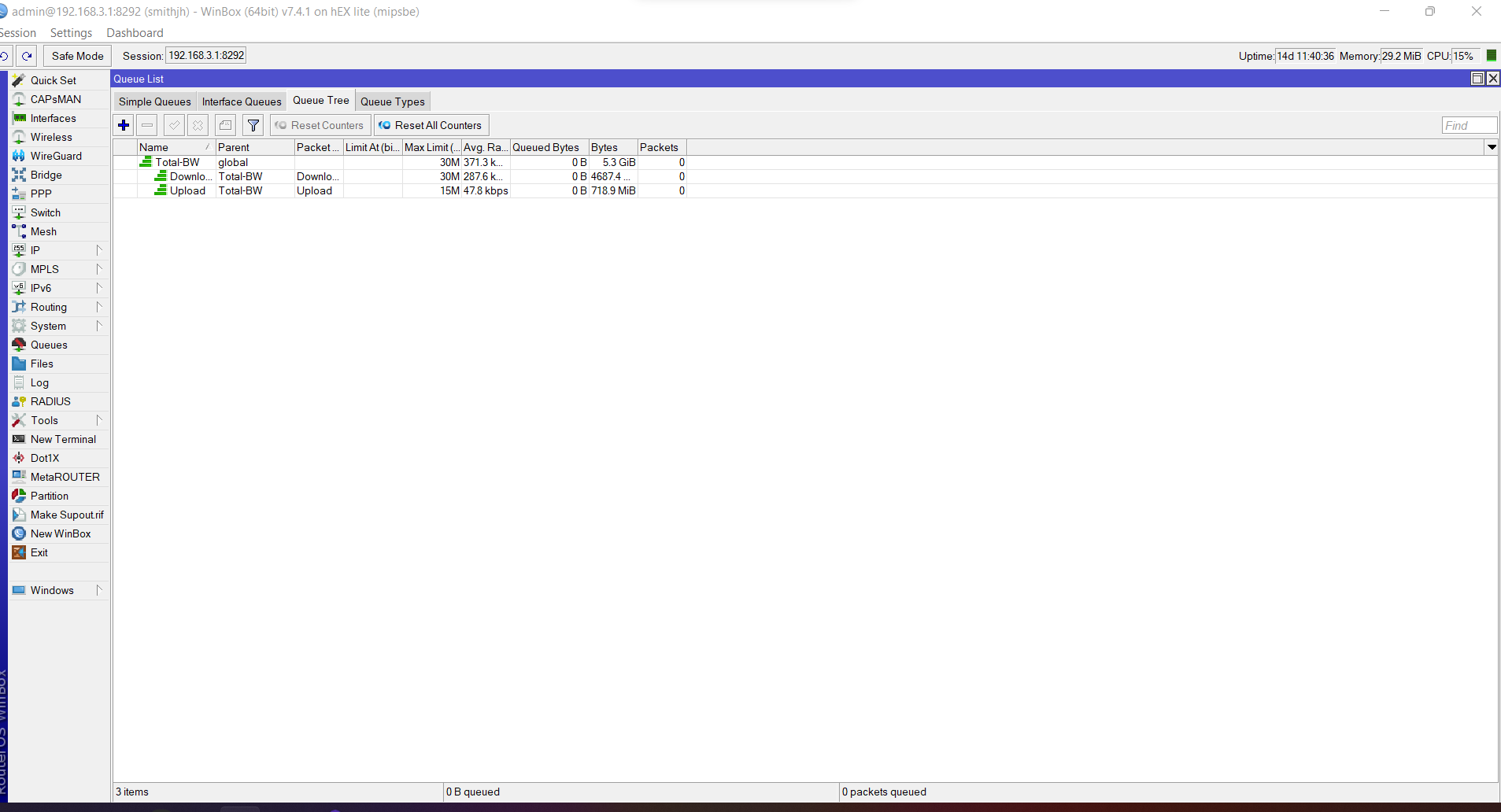Open the filter funnel tool
The width and height of the screenshot is (1501, 812).
point(253,125)
